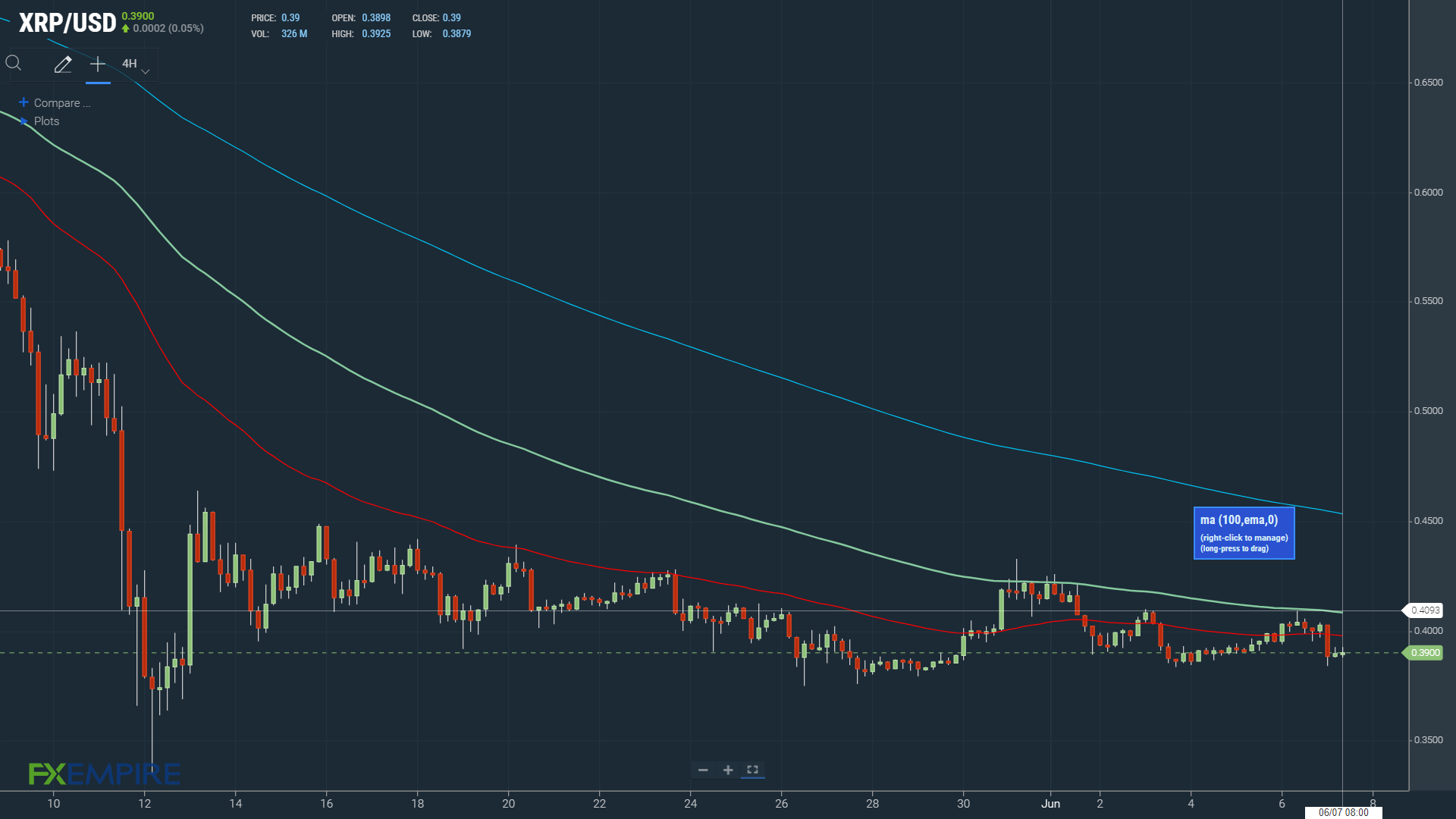Image resolution: width=1456 pixels, height=819 pixels.
Task: Activate the crosshair plus tool
Action: tap(98, 64)
